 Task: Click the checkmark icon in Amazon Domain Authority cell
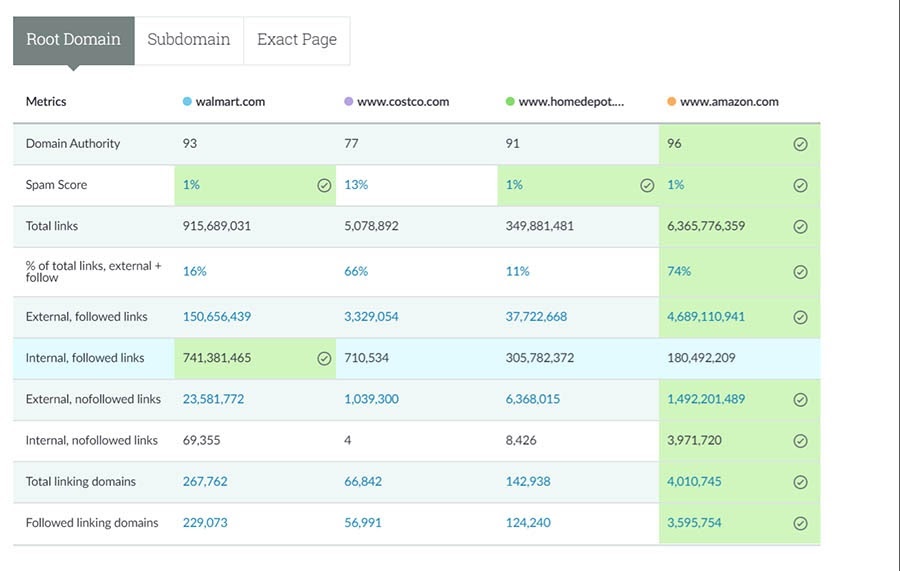click(x=800, y=144)
